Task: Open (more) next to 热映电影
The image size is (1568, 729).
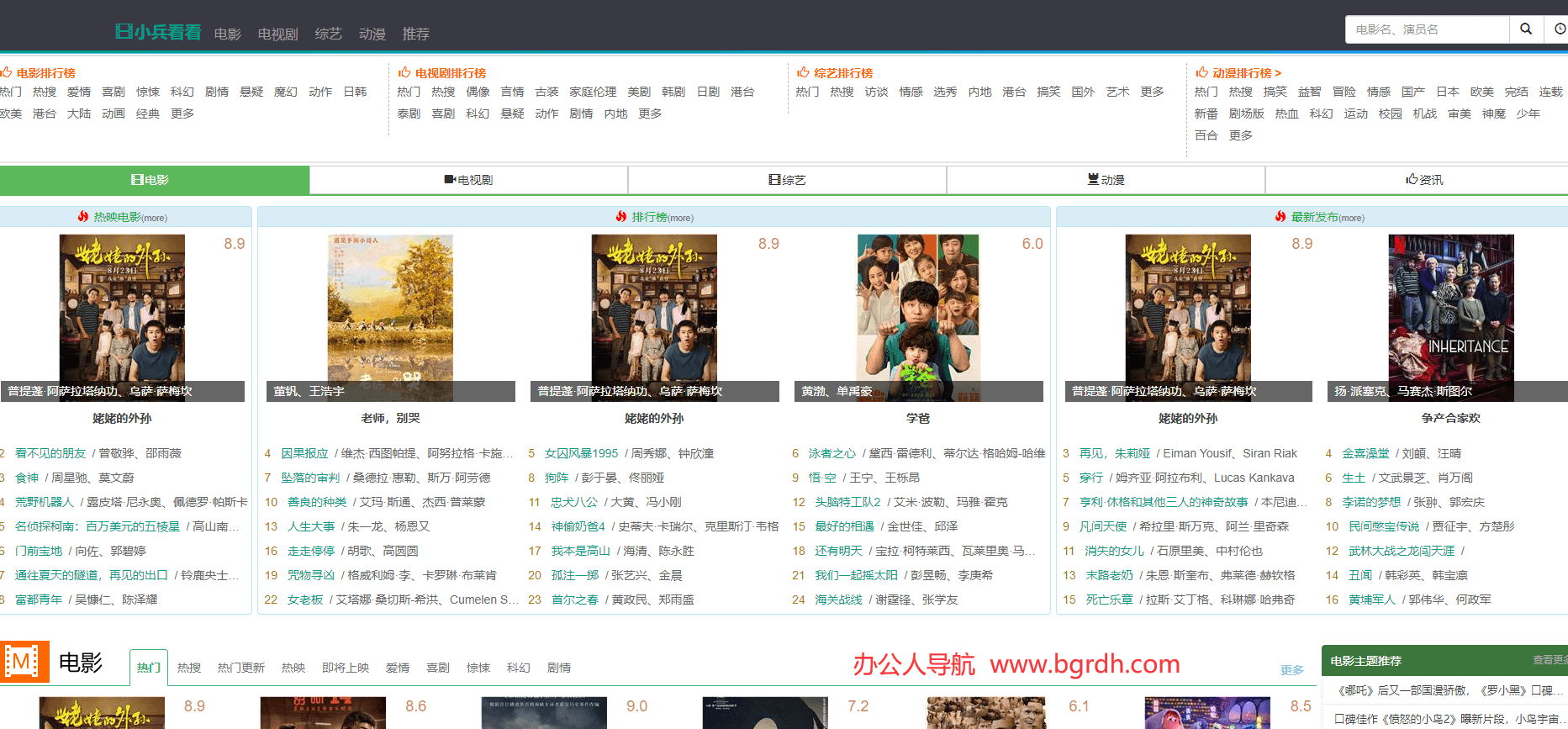Action: [154, 218]
